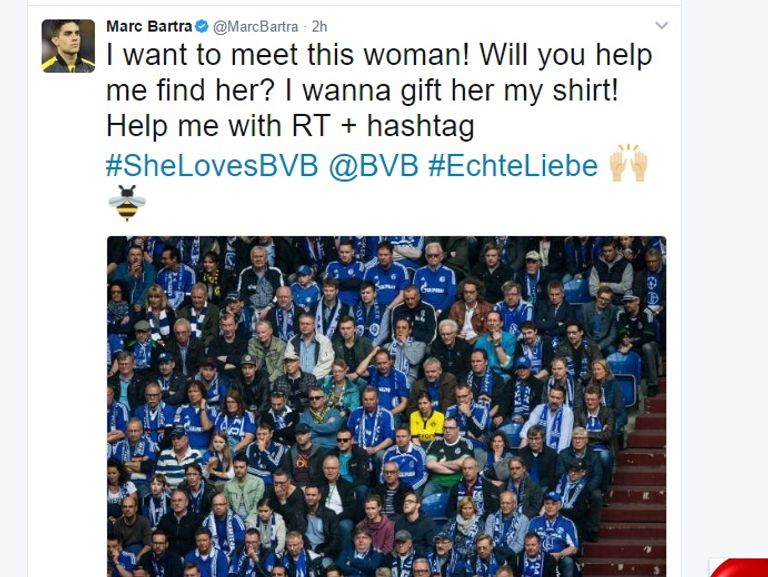Click the tweet text to open details
Screen dimensions: 768x577
pos(379,91)
